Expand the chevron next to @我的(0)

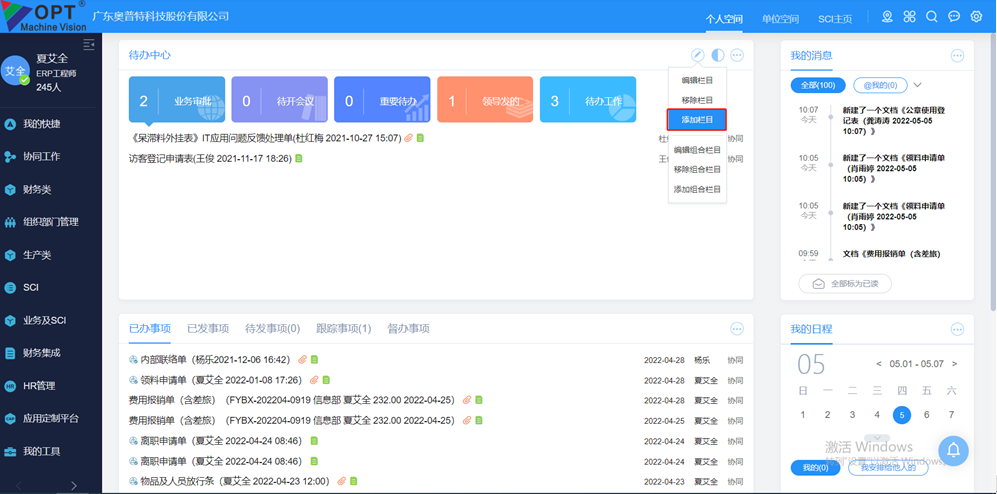click(918, 86)
